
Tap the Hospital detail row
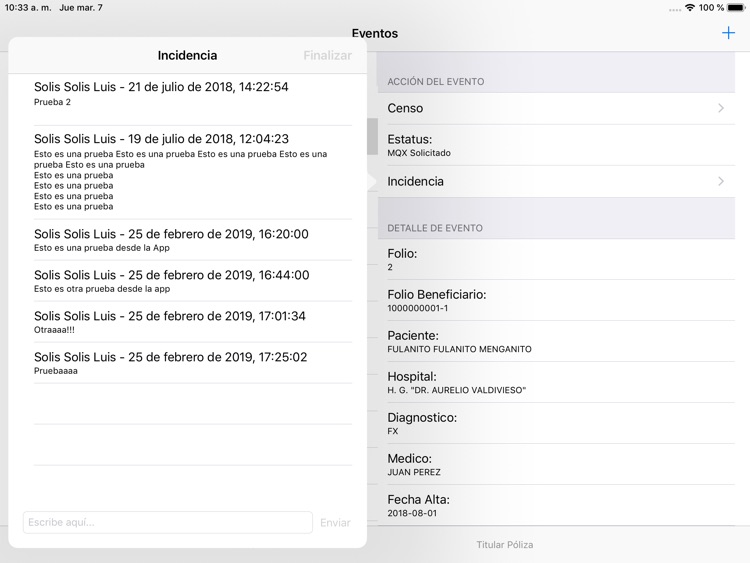560,383
